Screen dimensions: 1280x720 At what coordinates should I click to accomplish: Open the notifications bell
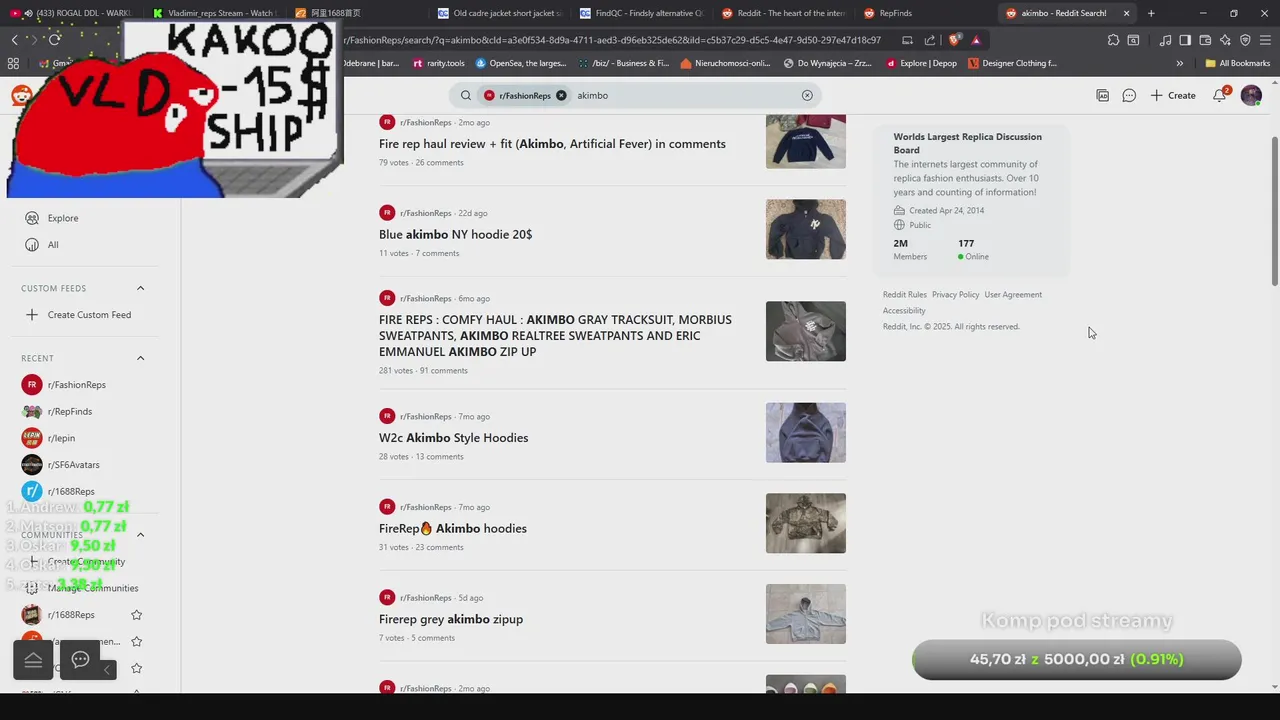[x=1220, y=95]
